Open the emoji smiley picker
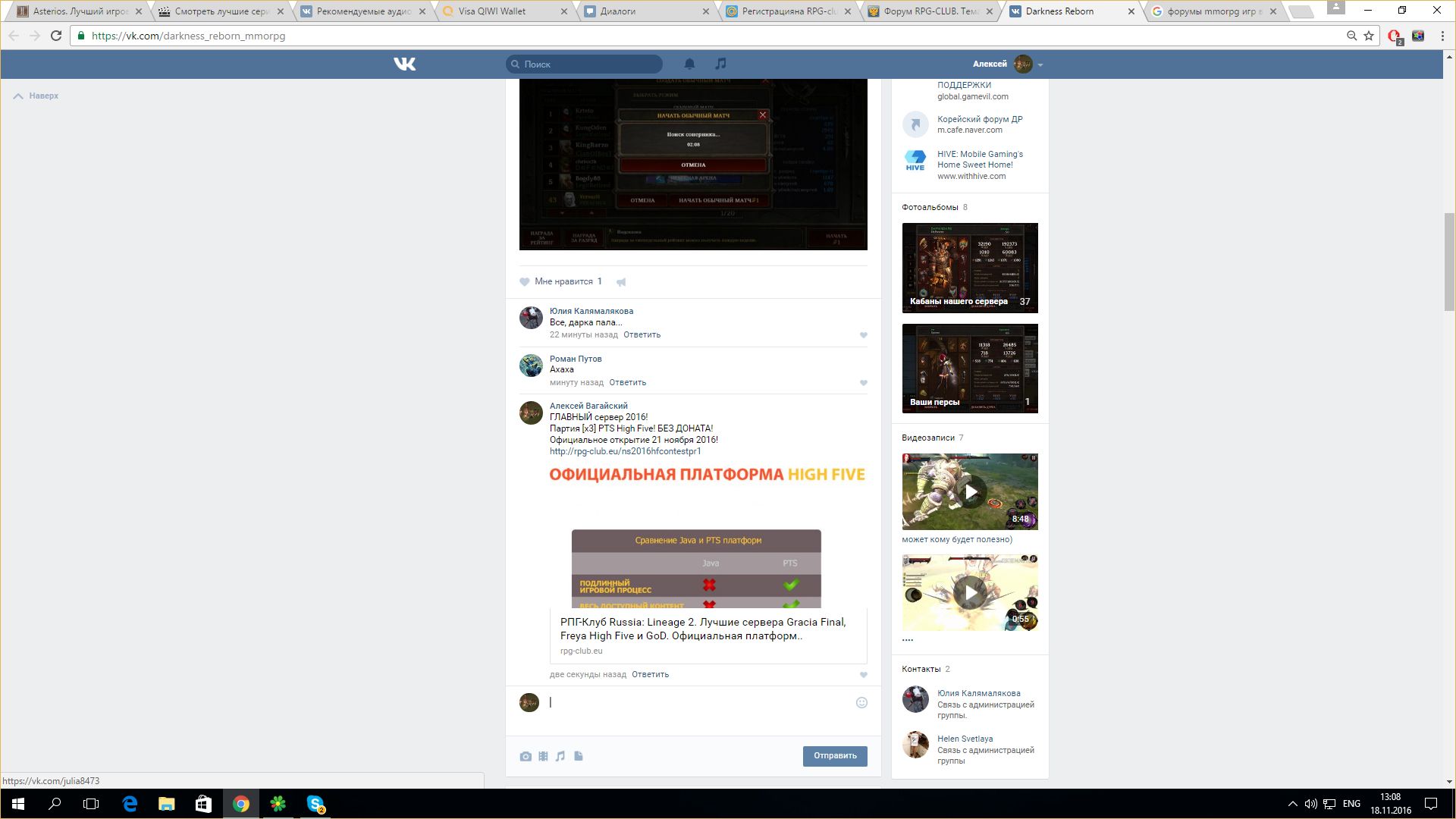This screenshot has height=819, width=1456. (x=861, y=703)
